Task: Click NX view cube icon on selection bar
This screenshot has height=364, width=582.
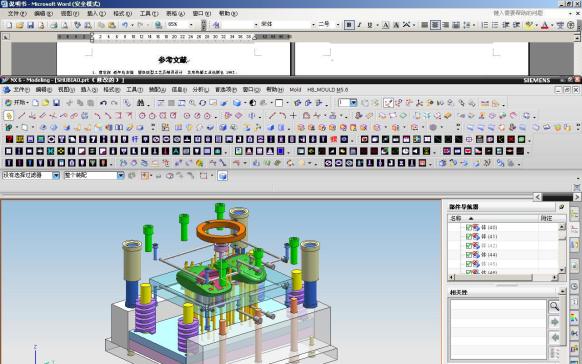Action: pos(222,176)
